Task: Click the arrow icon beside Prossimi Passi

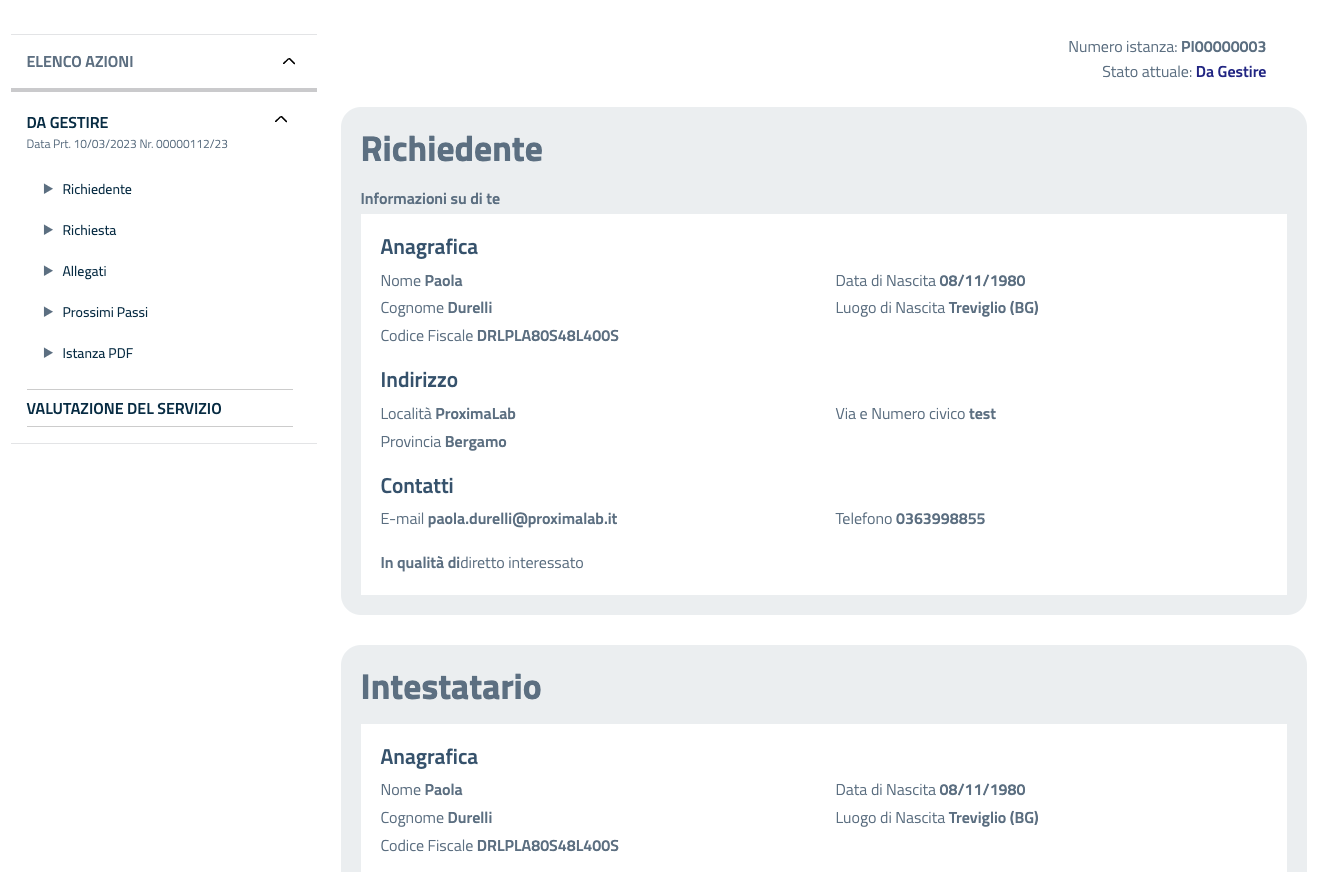Action: [48, 312]
